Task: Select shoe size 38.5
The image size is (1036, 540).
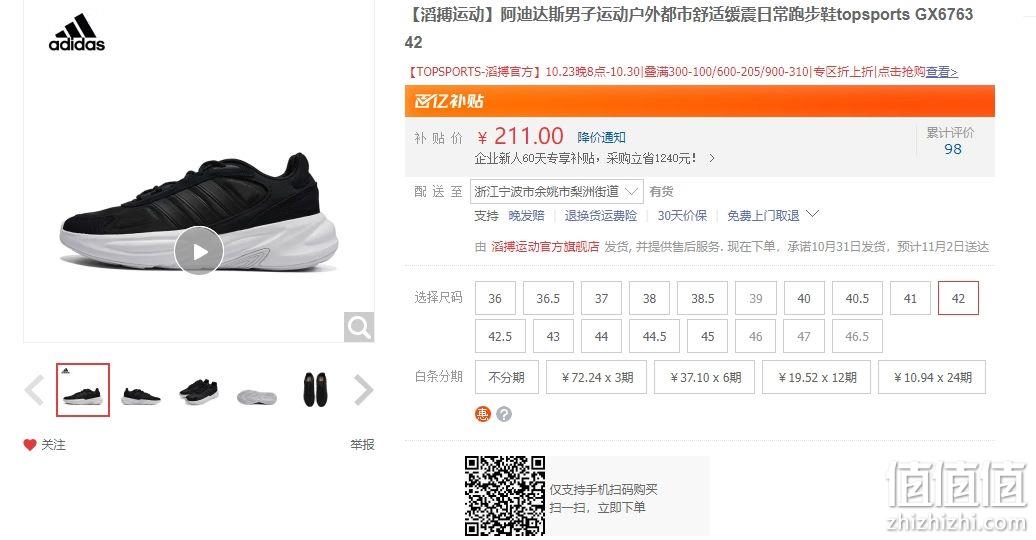Action: (x=702, y=298)
